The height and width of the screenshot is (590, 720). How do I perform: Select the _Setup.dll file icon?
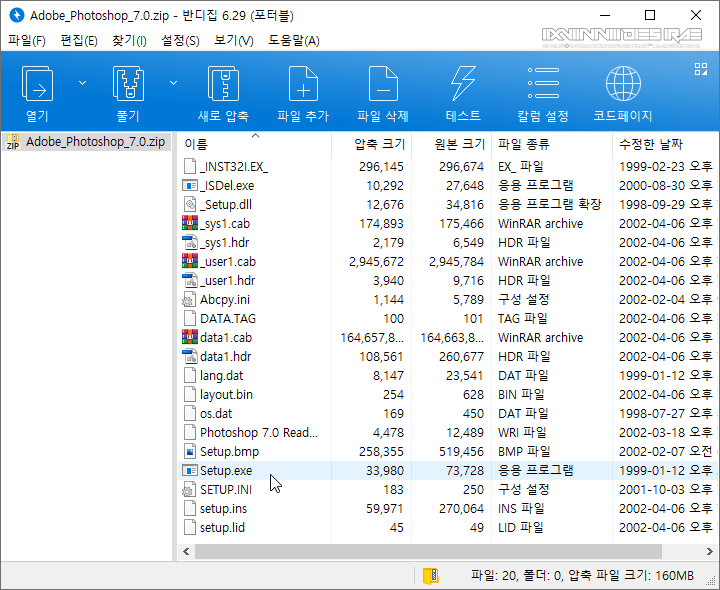click(x=190, y=205)
